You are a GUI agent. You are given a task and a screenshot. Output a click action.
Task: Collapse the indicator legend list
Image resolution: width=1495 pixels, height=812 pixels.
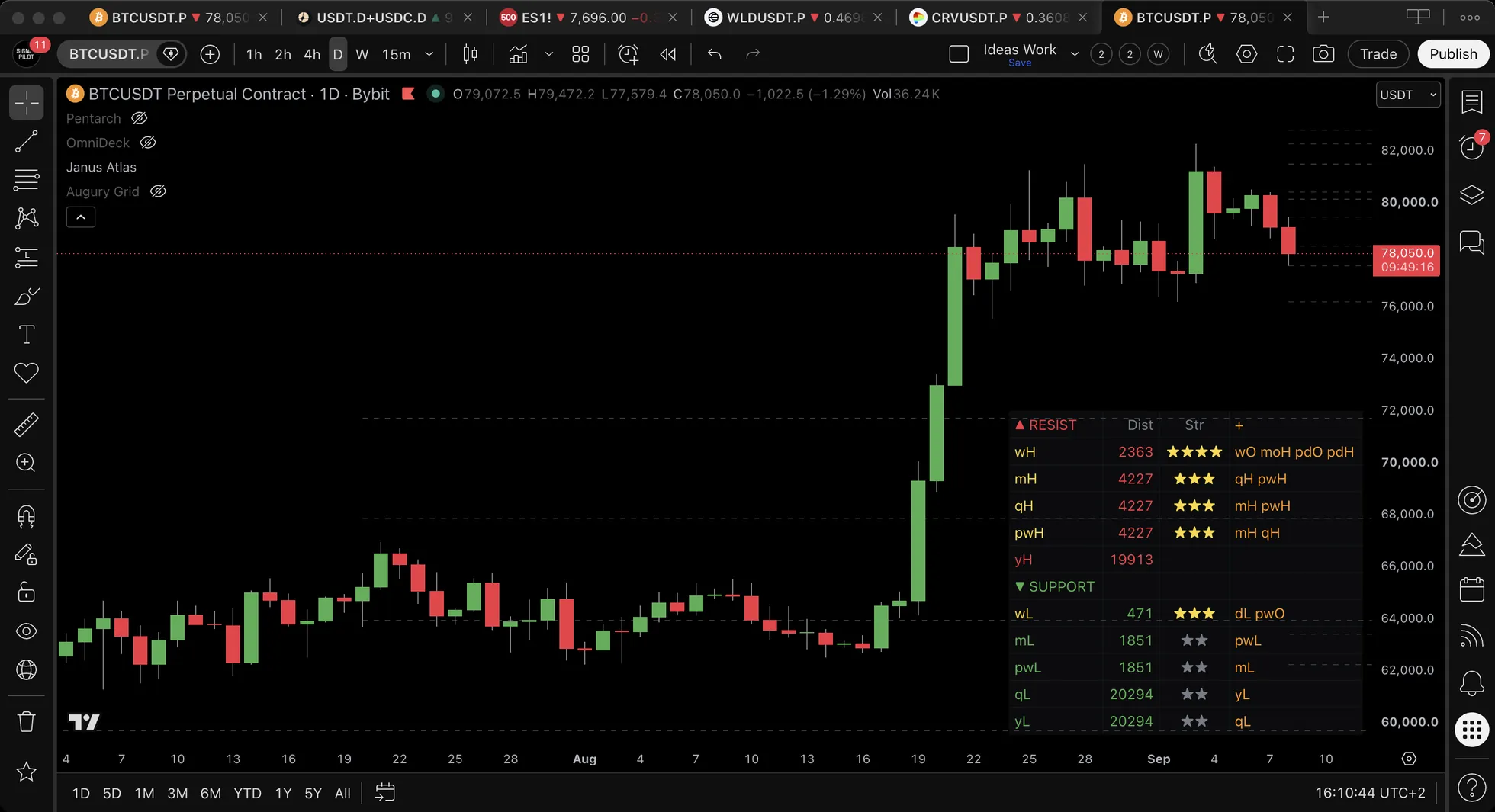tap(80, 217)
